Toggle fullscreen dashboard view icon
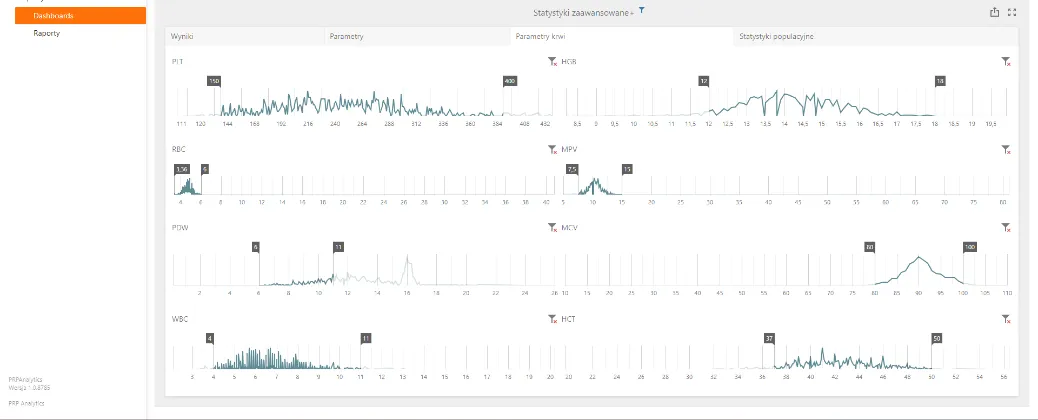The width and height of the screenshot is (1038, 420). click(1012, 12)
